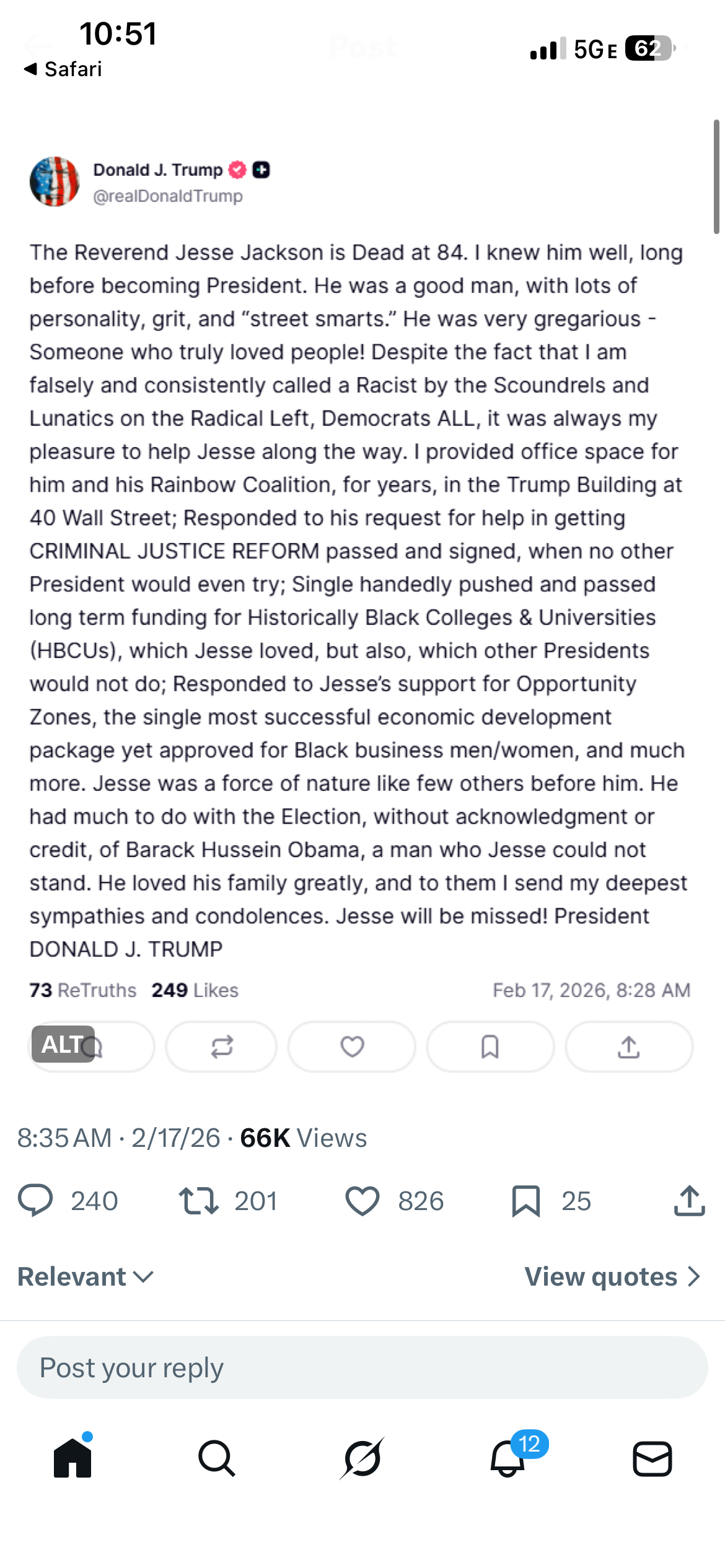Expand the Relevant sort dropdown
Screen dimensions: 725x1568
[86, 1276]
